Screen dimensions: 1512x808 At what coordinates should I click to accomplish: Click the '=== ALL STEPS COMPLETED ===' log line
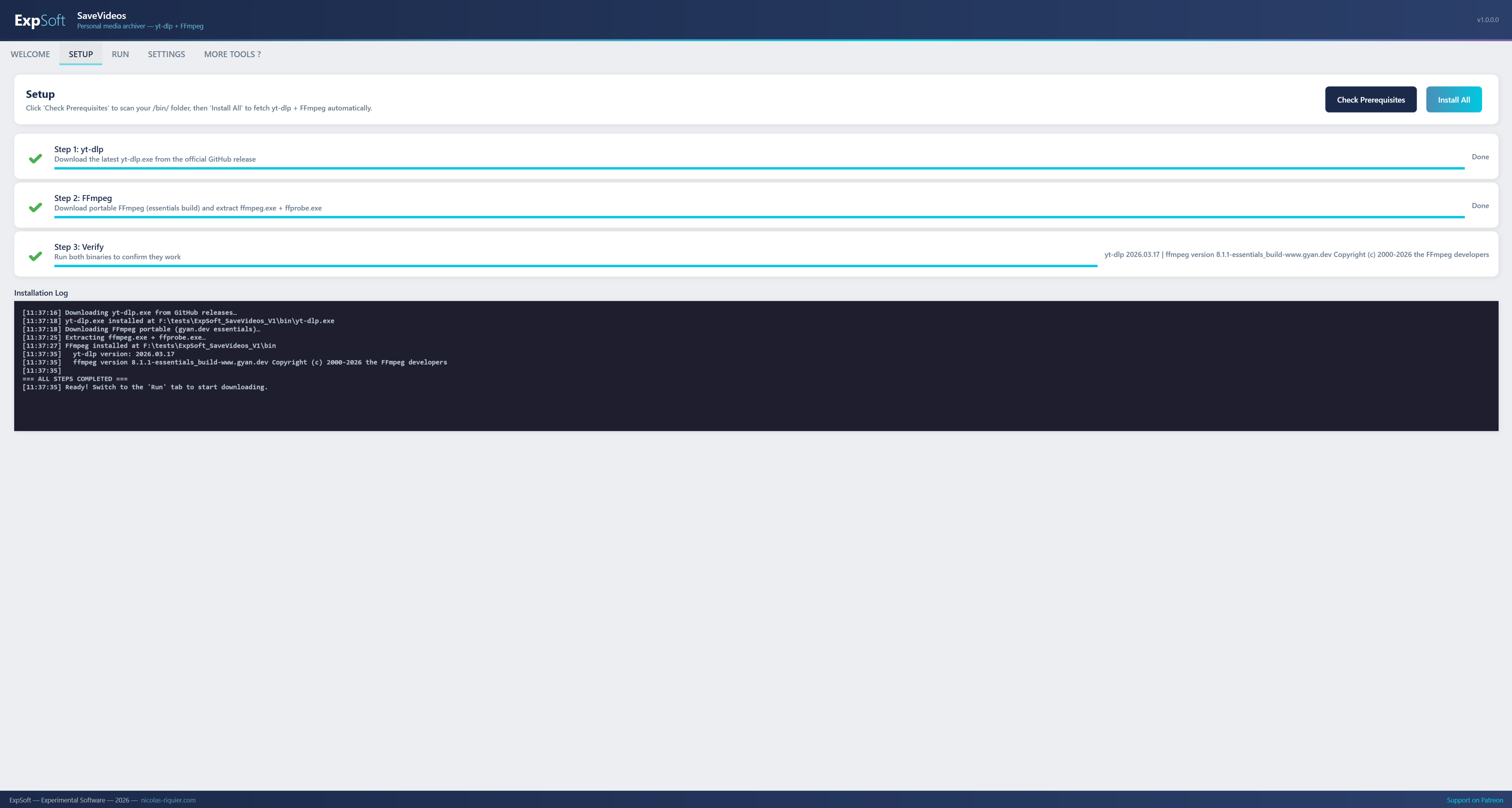click(75, 379)
